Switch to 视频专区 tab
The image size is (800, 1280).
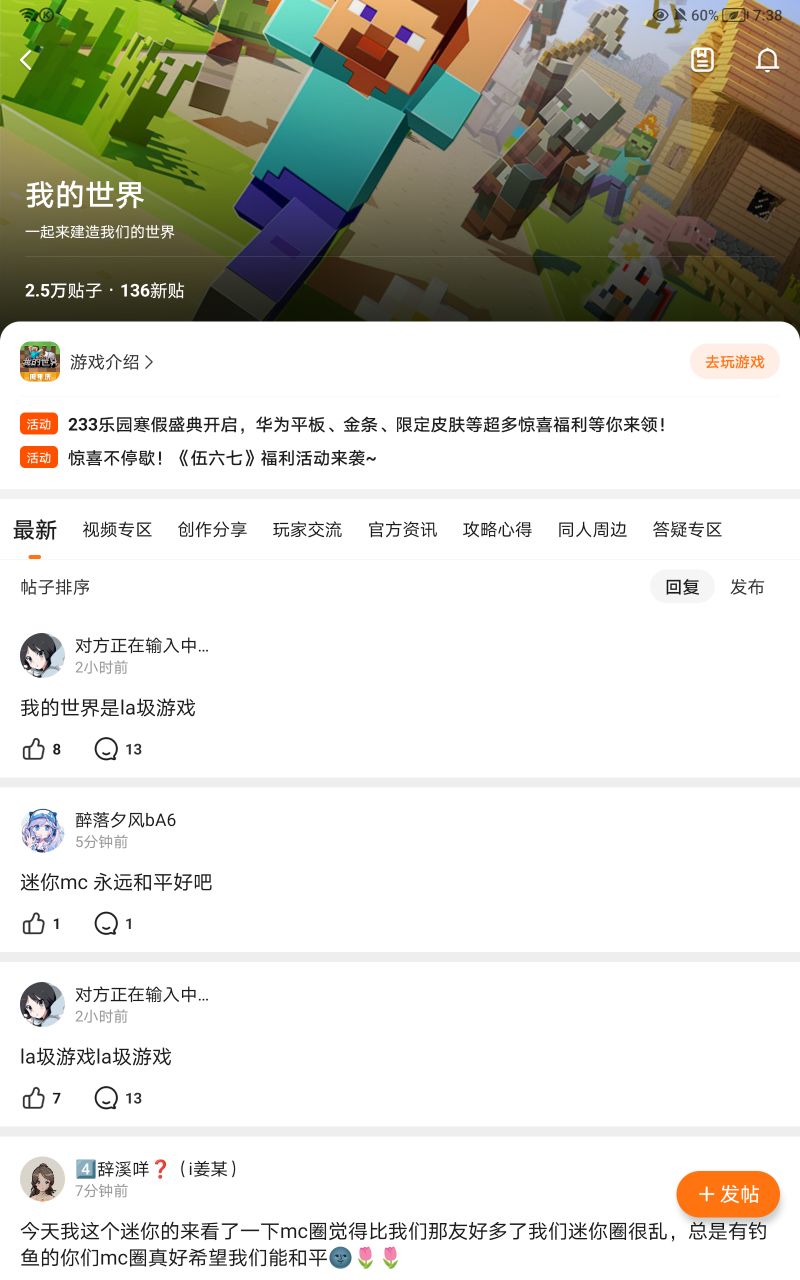[x=117, y=530]
